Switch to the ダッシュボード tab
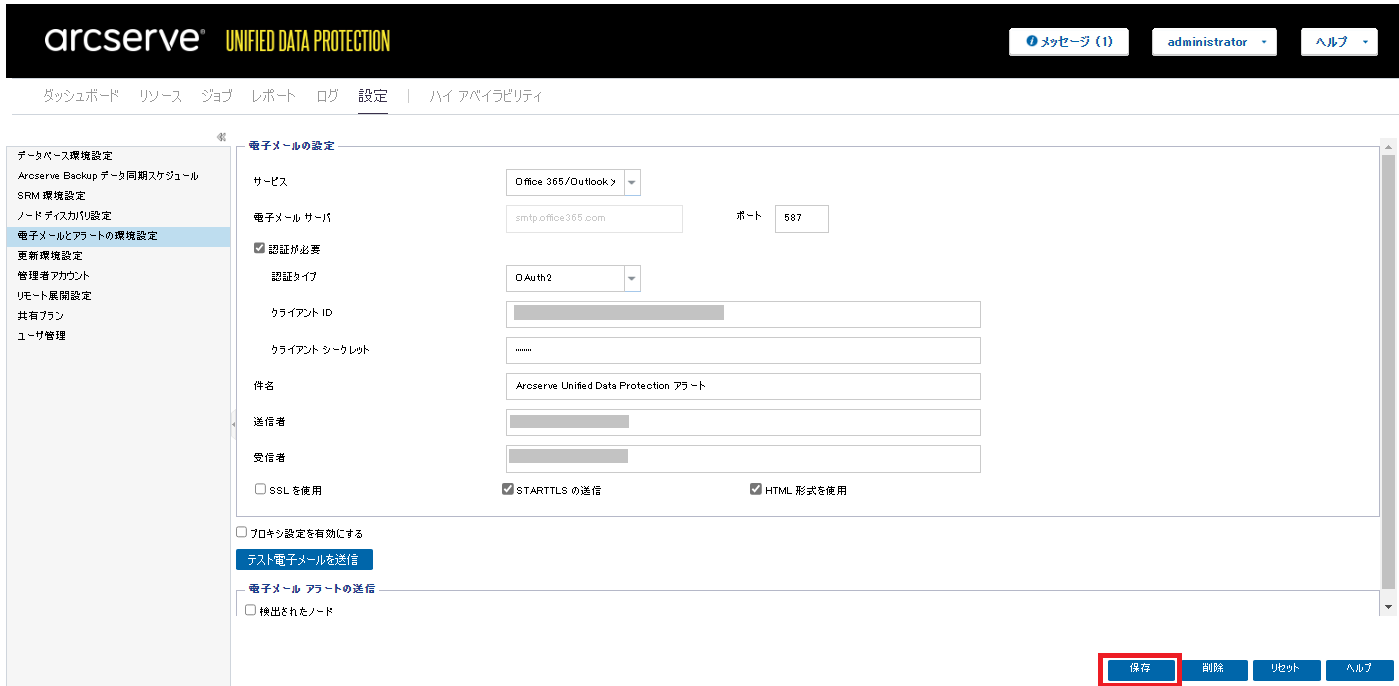1399x686 pixels. point(81,96)
